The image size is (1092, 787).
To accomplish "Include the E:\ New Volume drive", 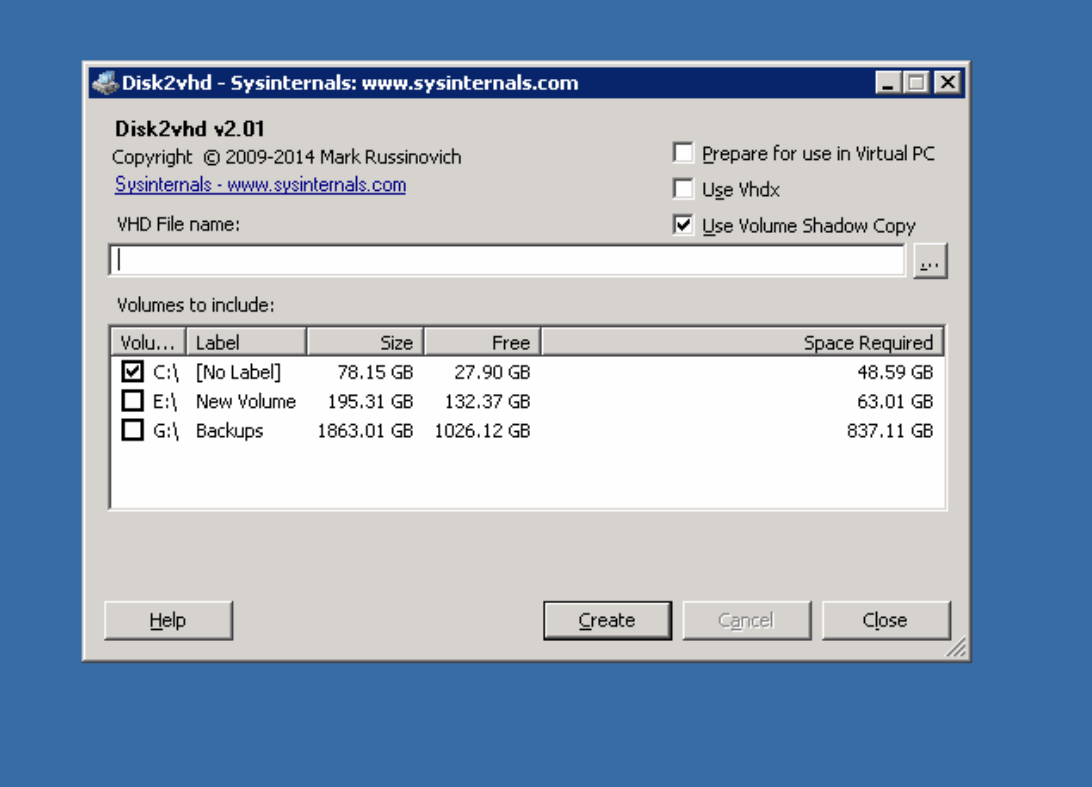I will pyautogui.click(x=132, y=401).
